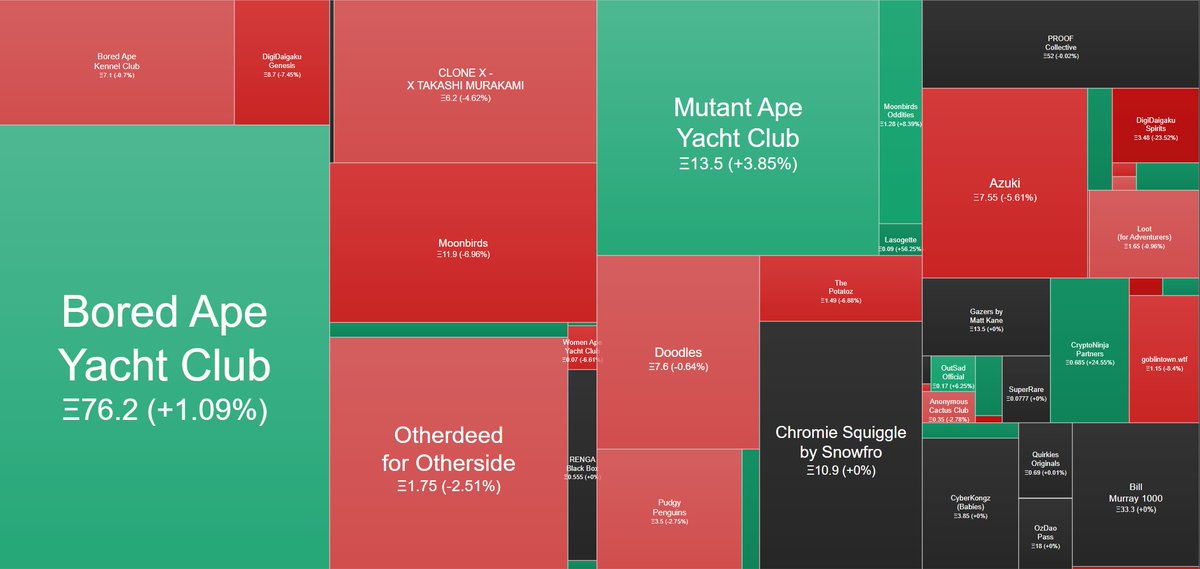Viewport: 1200px width, 569px height.
Task: Open the Quirkies Originals tile
Action: 1045,460
